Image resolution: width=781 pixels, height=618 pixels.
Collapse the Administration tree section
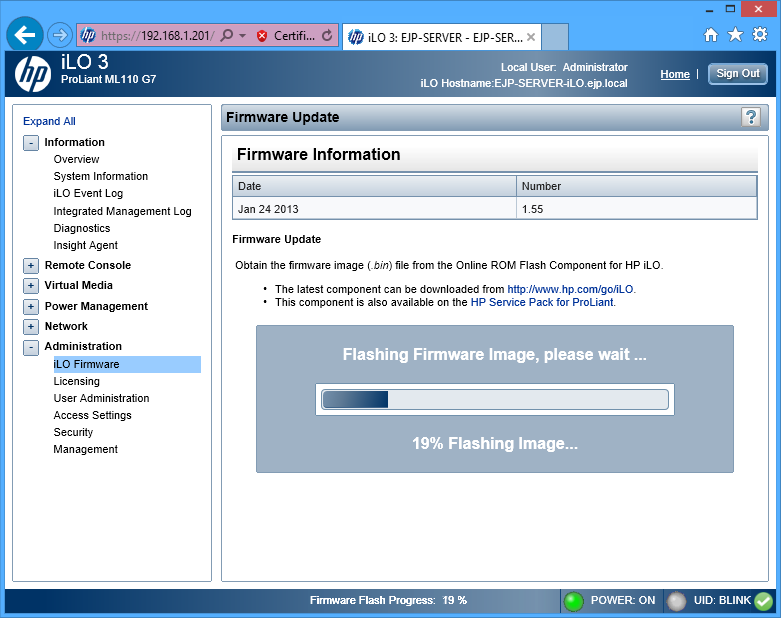click(x=31, y=347)
